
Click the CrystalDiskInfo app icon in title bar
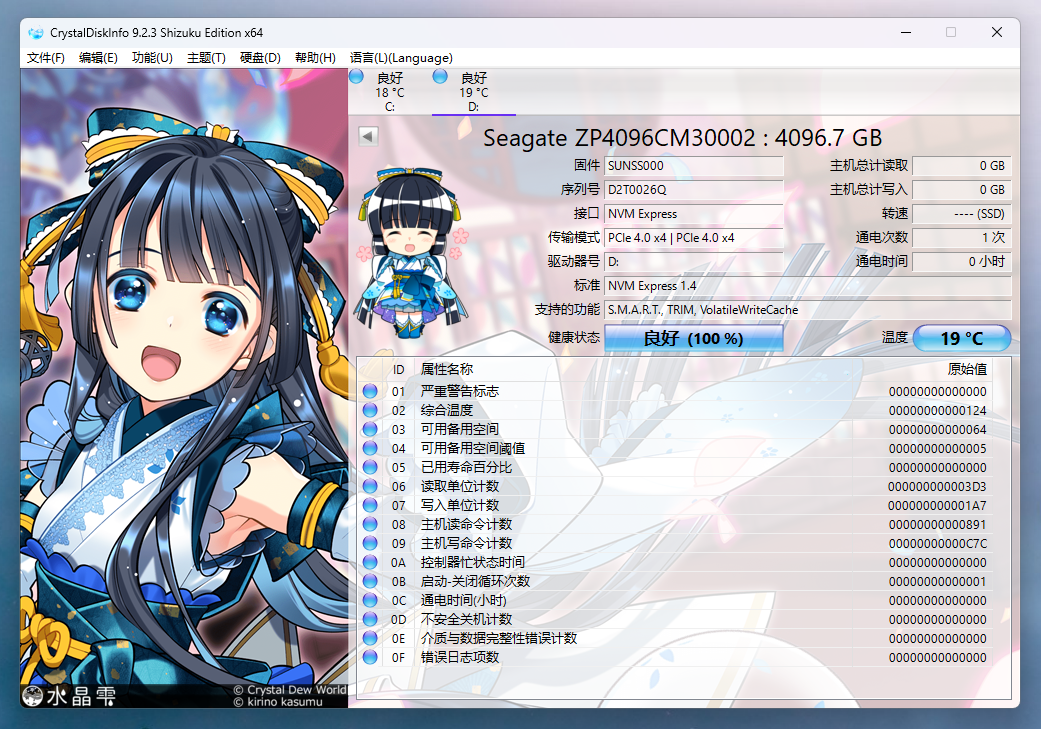36,33
